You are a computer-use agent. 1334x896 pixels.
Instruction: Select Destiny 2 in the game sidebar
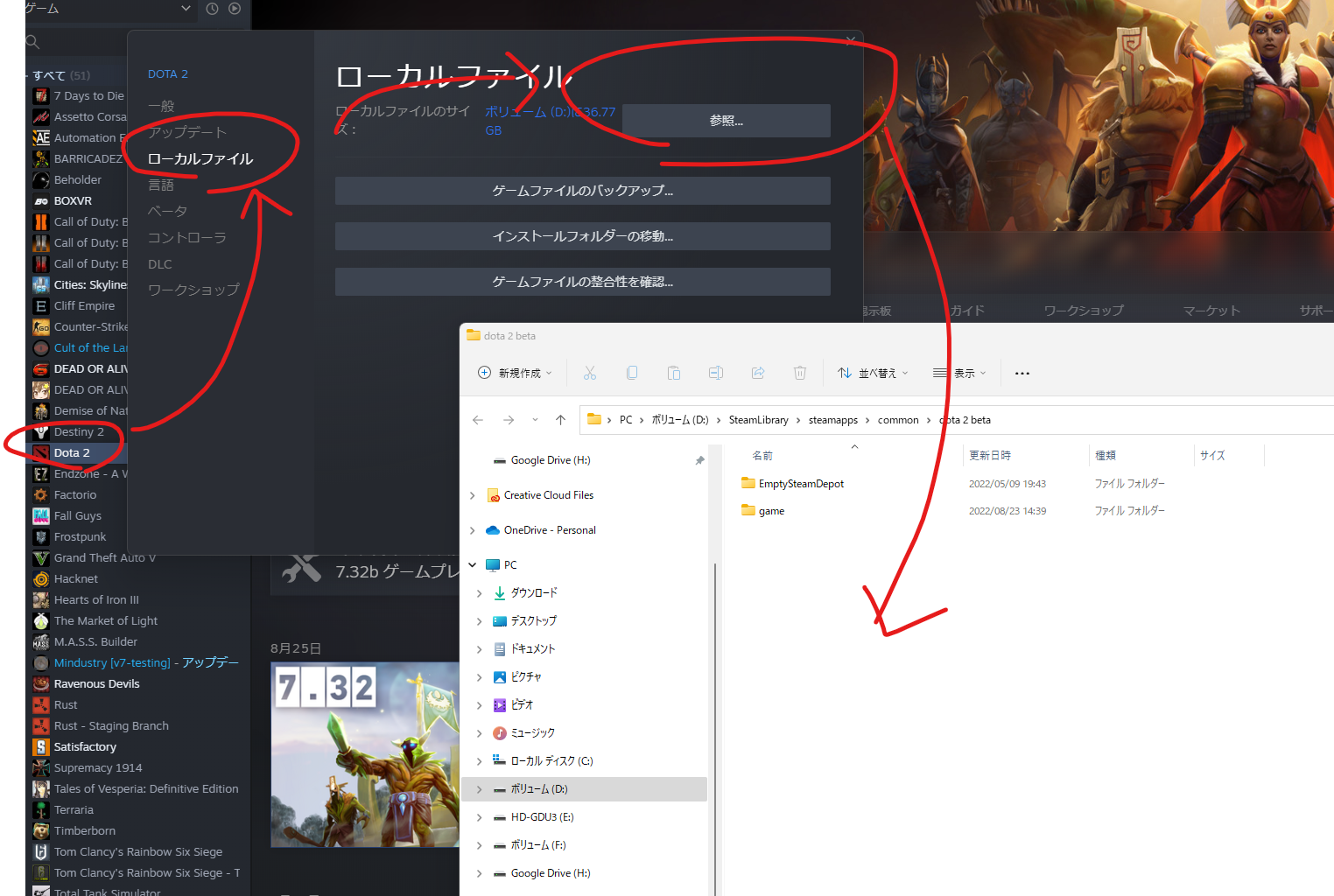(x=79, y=431)
